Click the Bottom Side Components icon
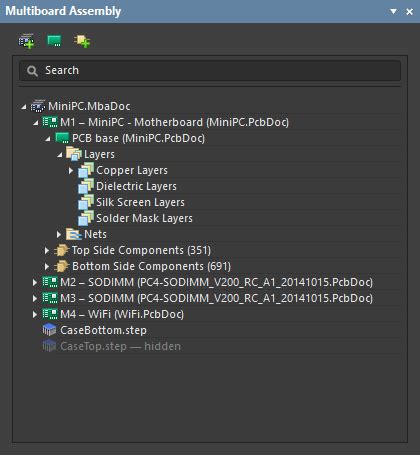This screenshot has height=455, width=420. pyautogui.click(x=62, y=266)
